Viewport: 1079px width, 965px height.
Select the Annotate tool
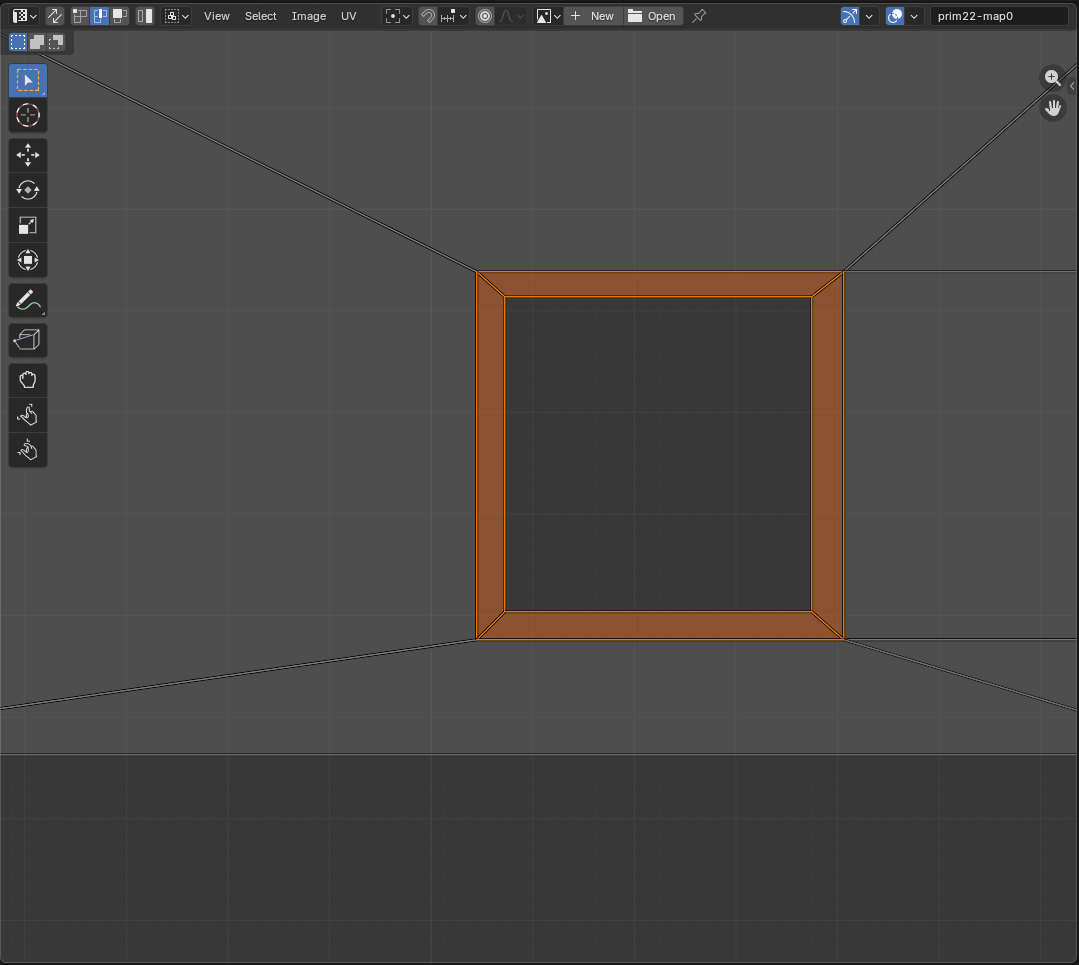coord(28,300)
